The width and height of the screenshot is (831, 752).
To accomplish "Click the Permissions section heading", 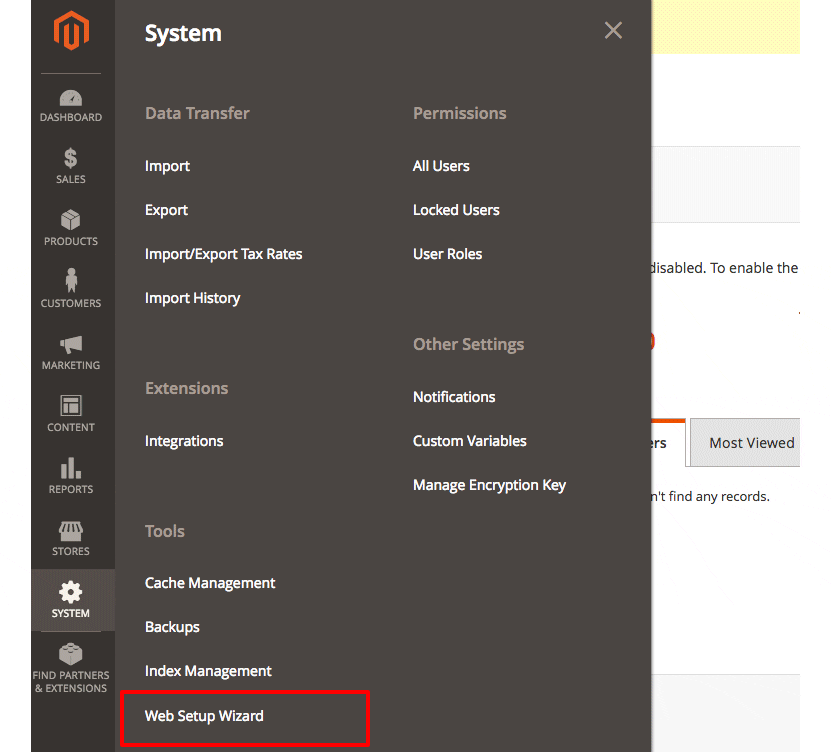I will coord(460,113).
